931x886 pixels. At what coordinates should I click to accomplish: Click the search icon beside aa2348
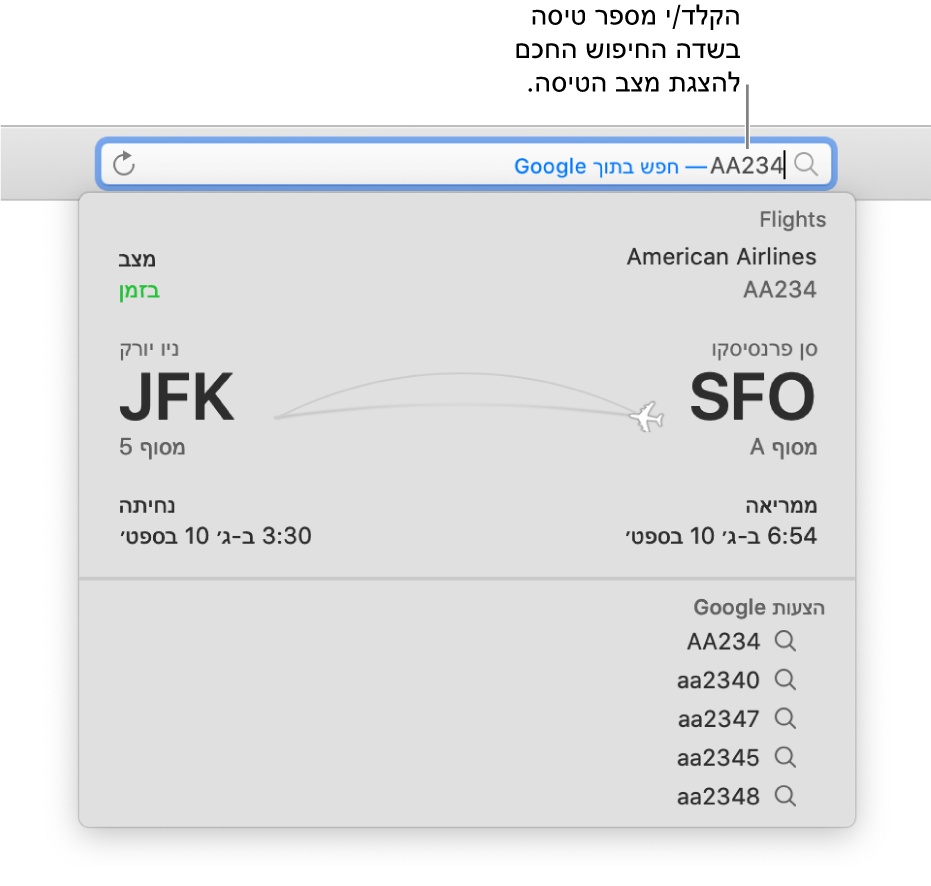click(785, 796)
